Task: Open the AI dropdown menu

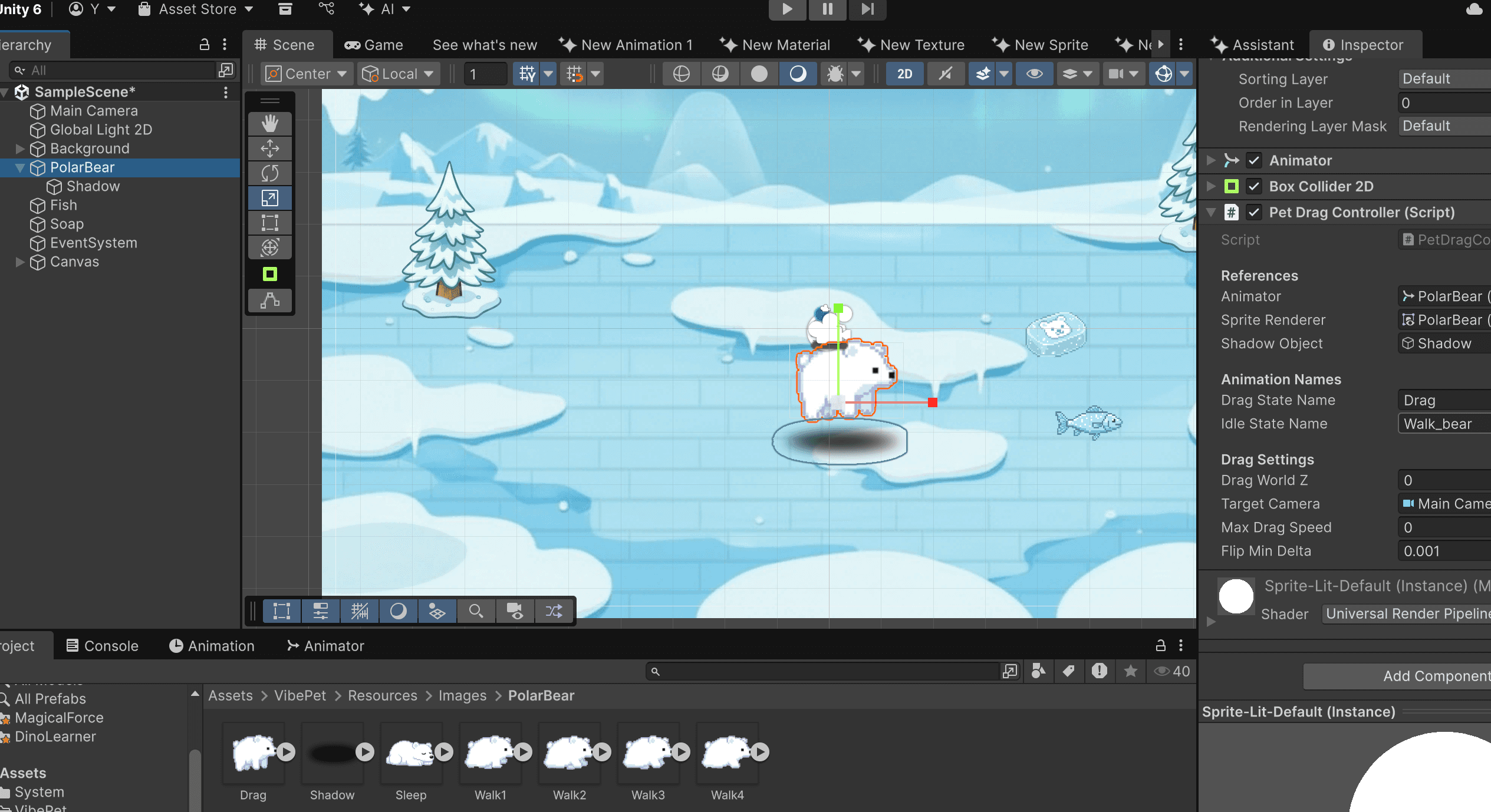Action: pos(385,9)
